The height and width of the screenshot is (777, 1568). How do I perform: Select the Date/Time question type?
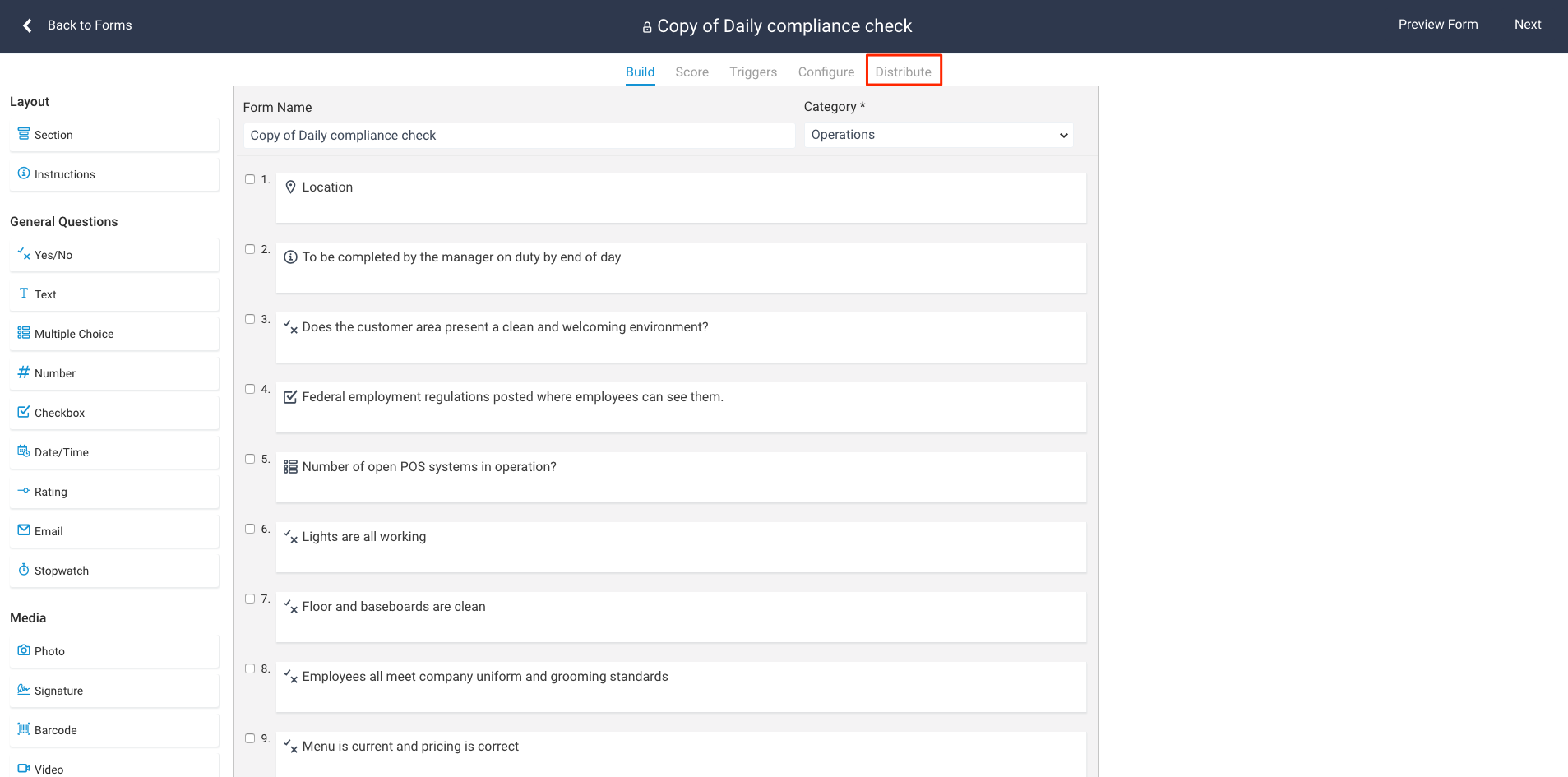pyautogui.click(x=61, y=451)
